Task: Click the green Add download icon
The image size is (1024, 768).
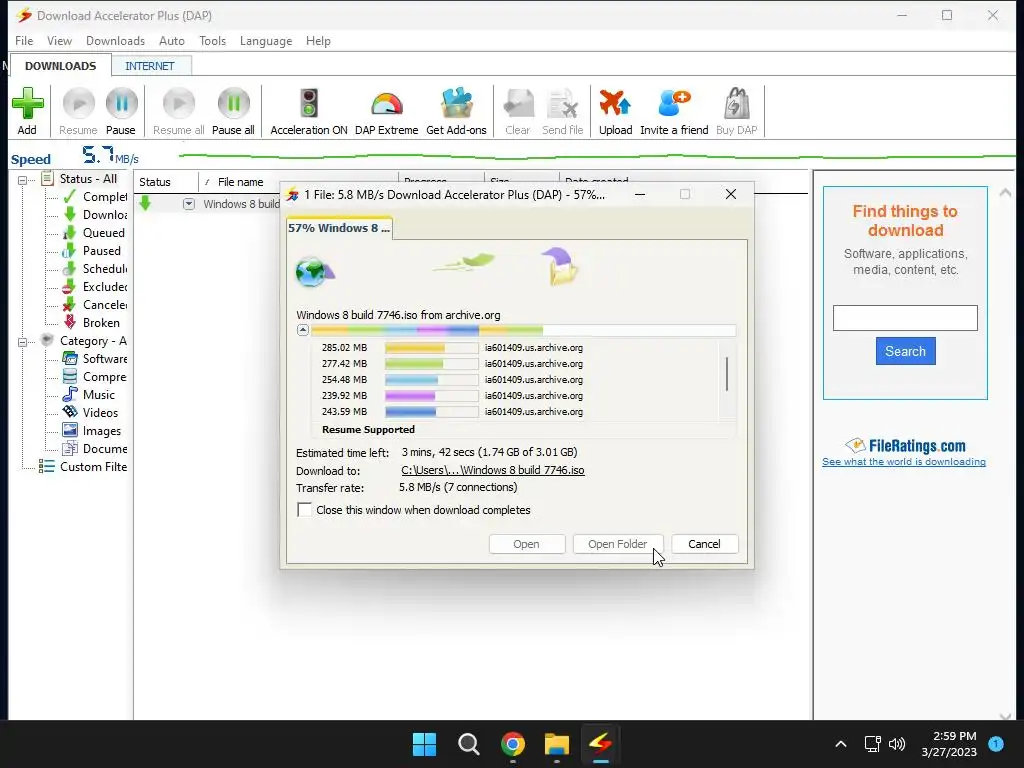Action: pyautogui.click(x=27, y=104)
